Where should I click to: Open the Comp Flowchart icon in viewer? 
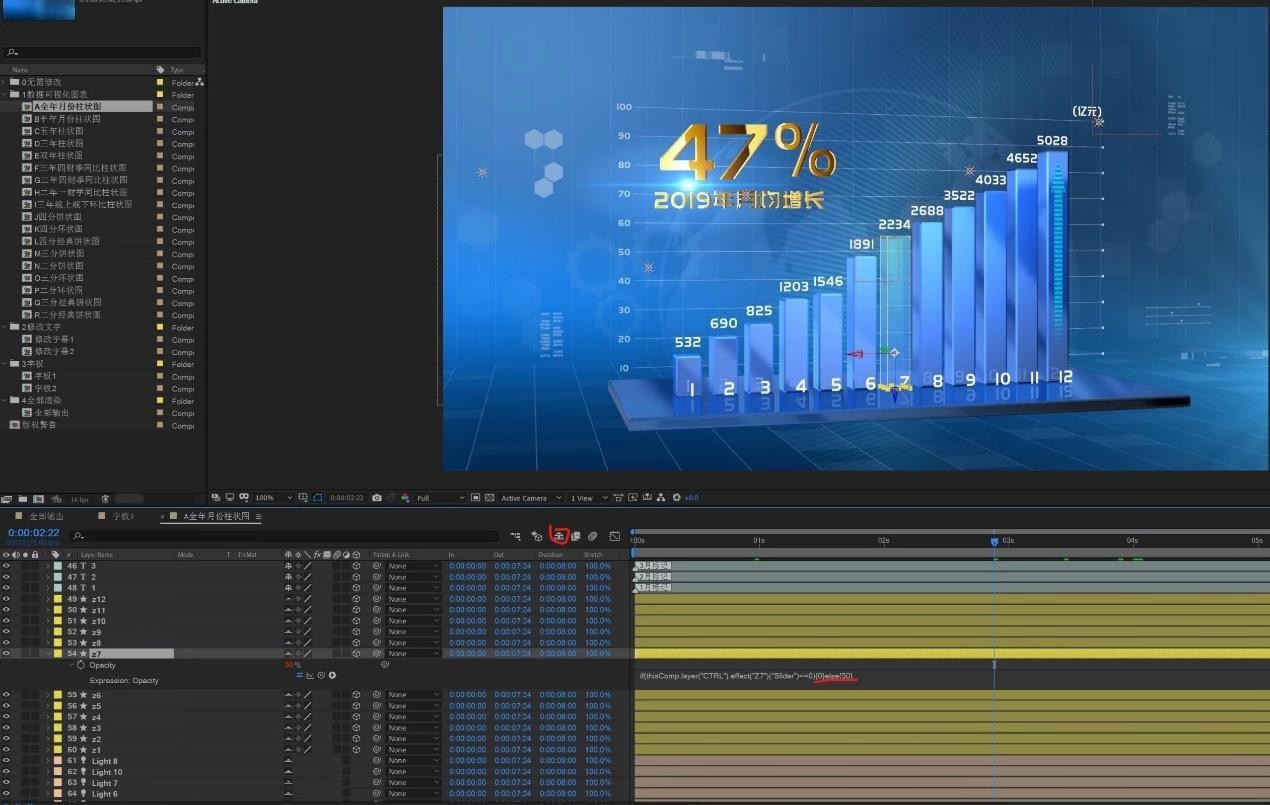click(663, 497)
